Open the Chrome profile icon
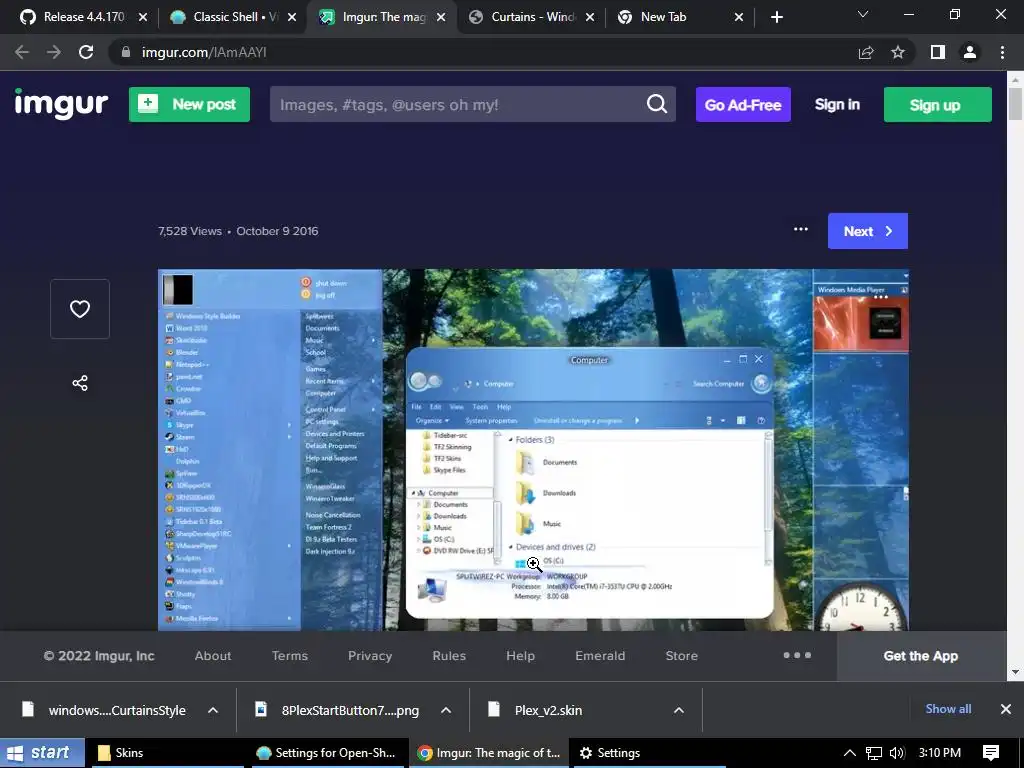The width and height of the screenshot is (1024, 768). [x=970, y=52]
